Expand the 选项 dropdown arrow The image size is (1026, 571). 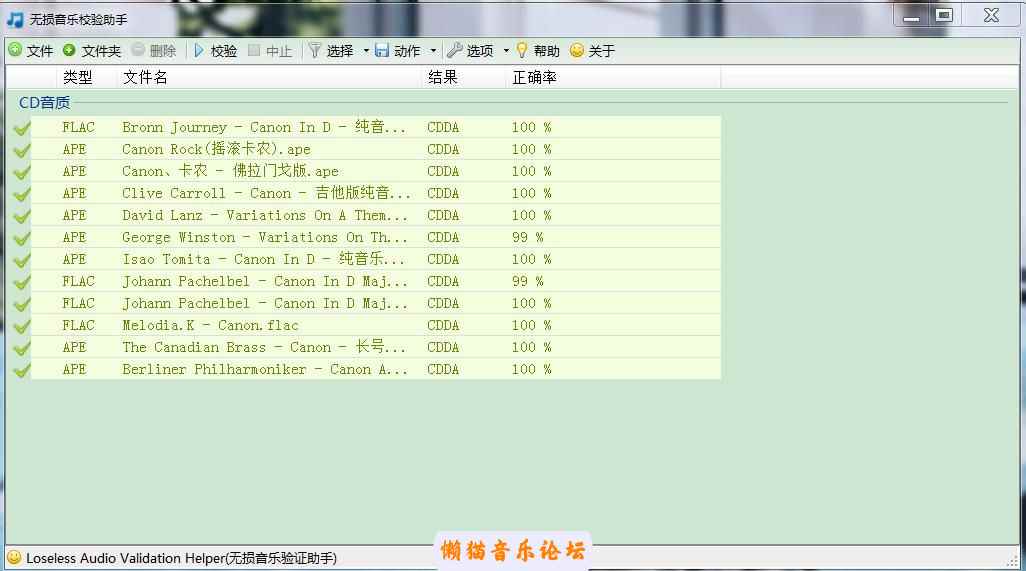click(x=506, y=51)
